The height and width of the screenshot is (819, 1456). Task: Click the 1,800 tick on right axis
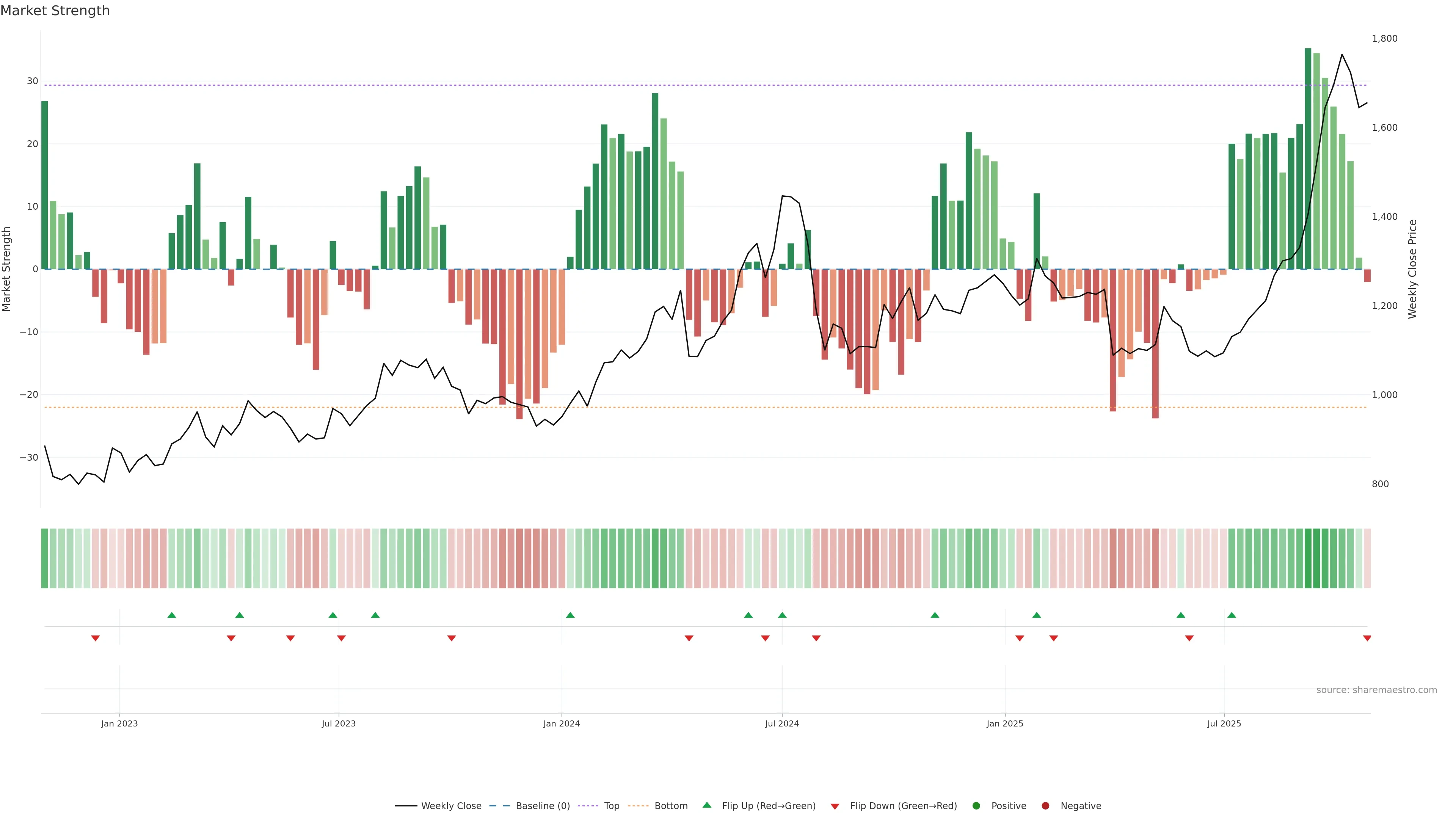point(1384,38)
